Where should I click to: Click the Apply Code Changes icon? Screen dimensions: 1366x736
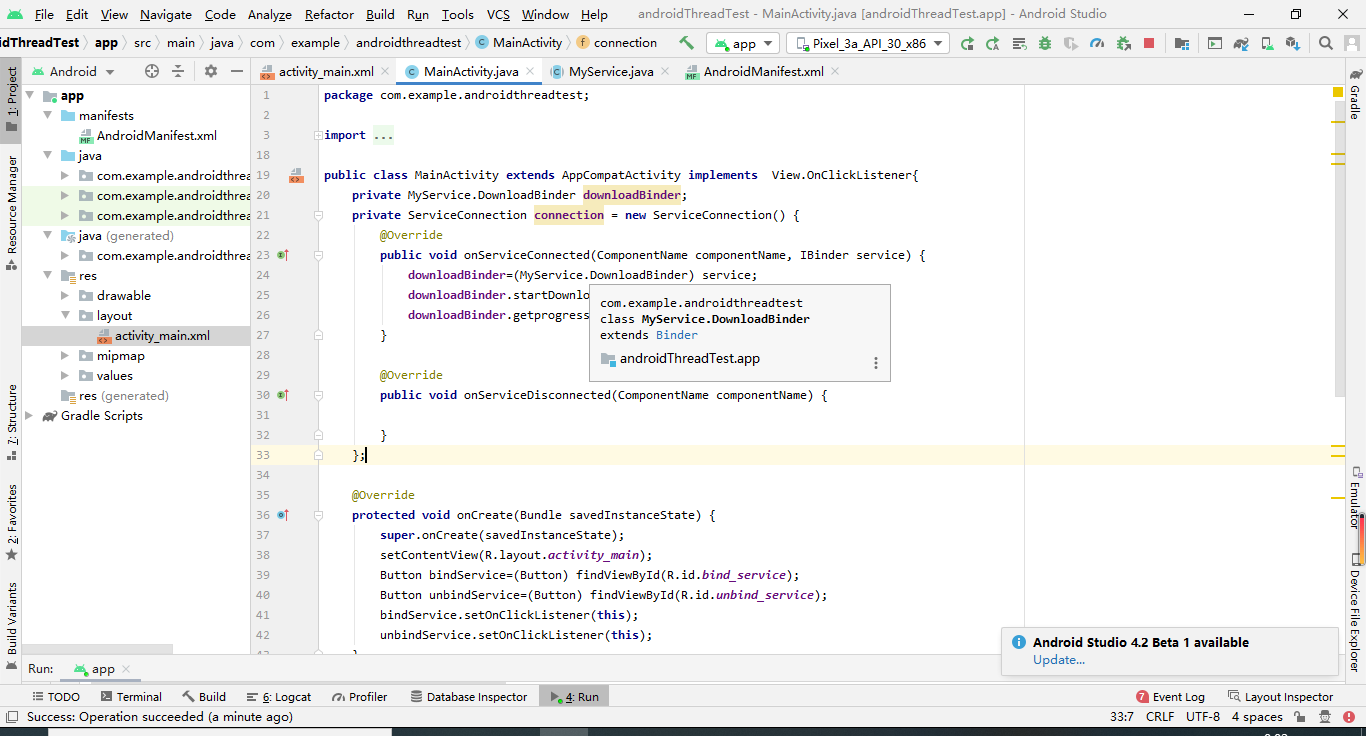pyautogui.click(x=1019, y=43)
